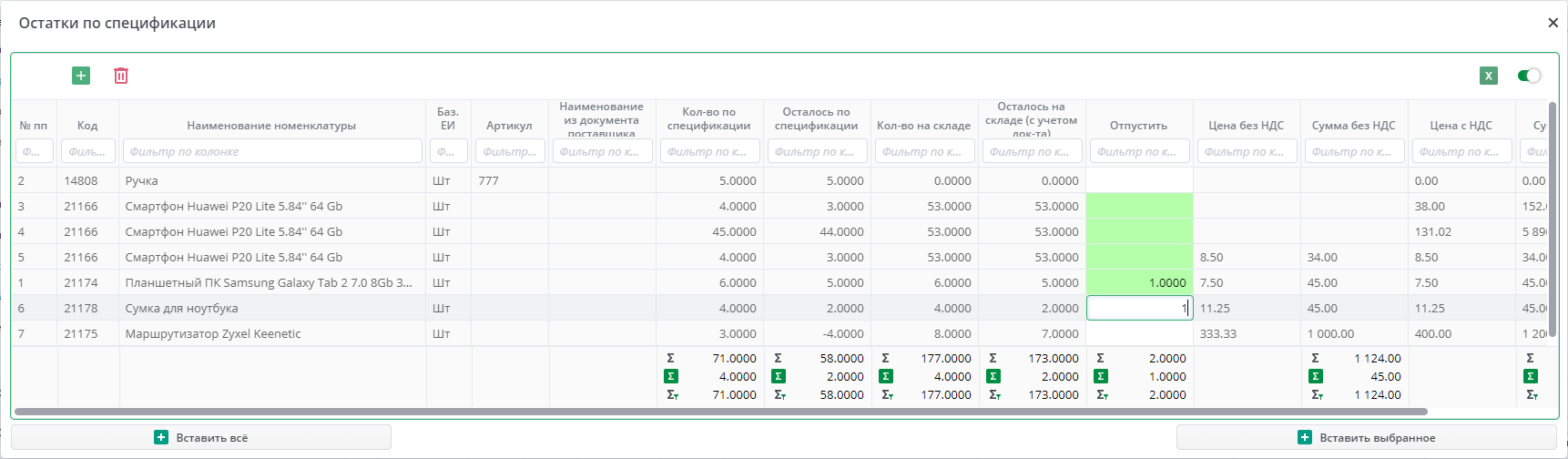This screenshot has width=1568, height=459.
Task: Click green sigma icon under Отпустить totals
Action: (x=1101, y=376)
